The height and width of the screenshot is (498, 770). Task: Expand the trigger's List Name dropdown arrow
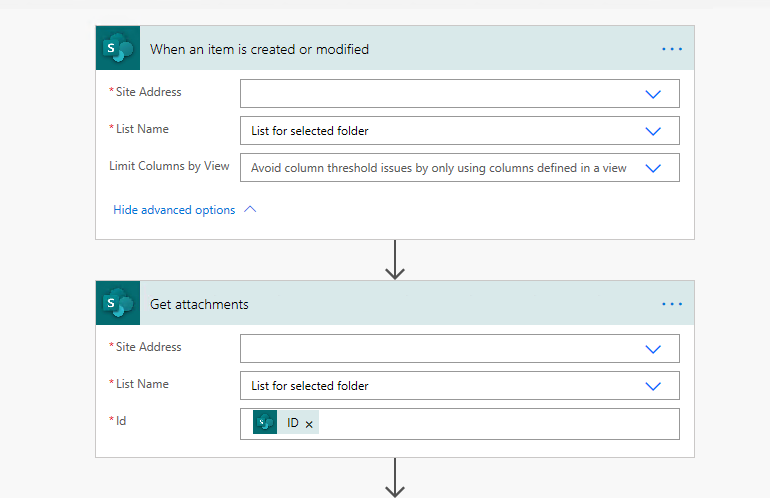[x=653, y=131]
